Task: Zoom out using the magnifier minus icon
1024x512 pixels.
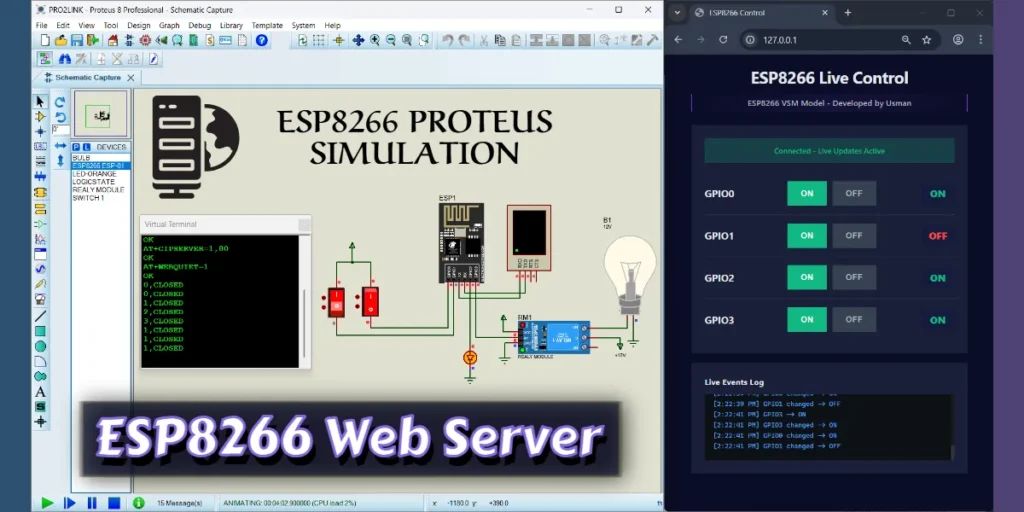Action: tap(391, 40)
